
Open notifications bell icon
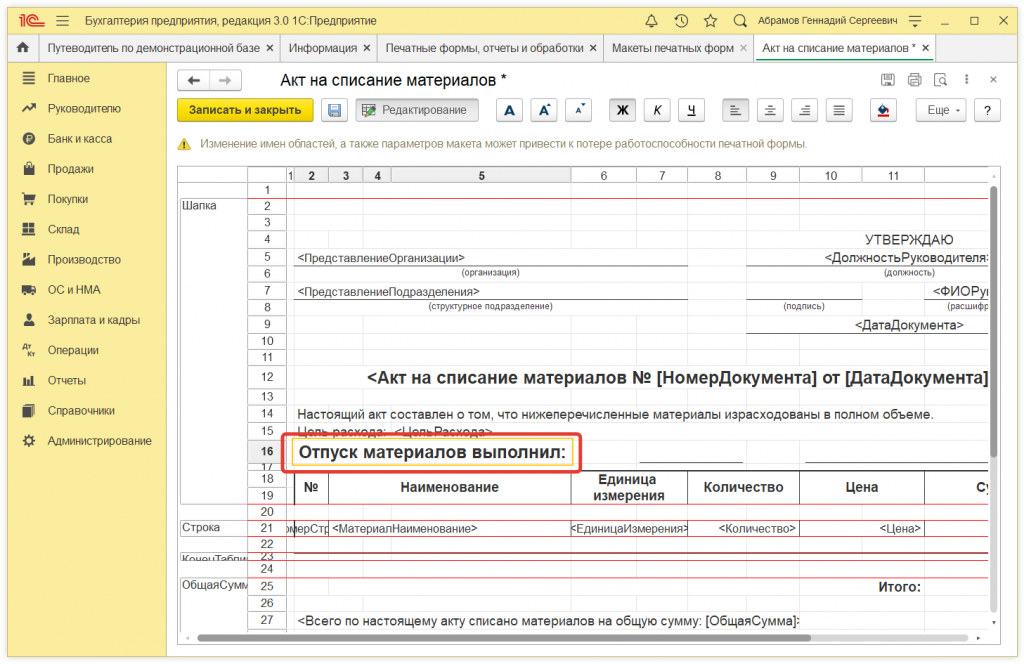click(652, 21)
